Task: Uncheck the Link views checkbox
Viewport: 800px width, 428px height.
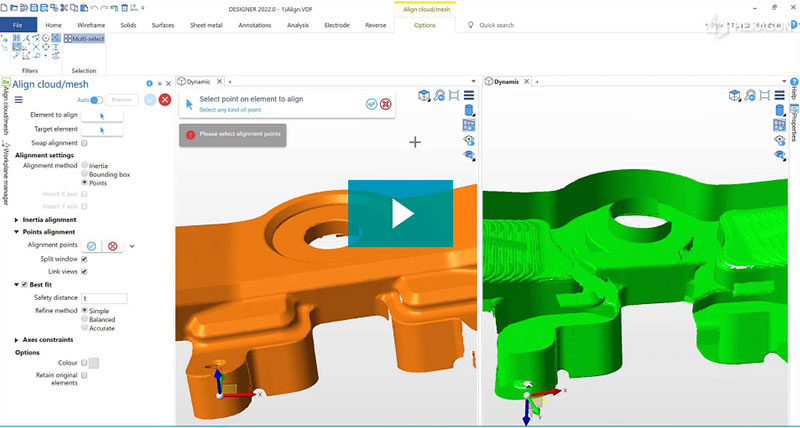Action: (84, 271)
